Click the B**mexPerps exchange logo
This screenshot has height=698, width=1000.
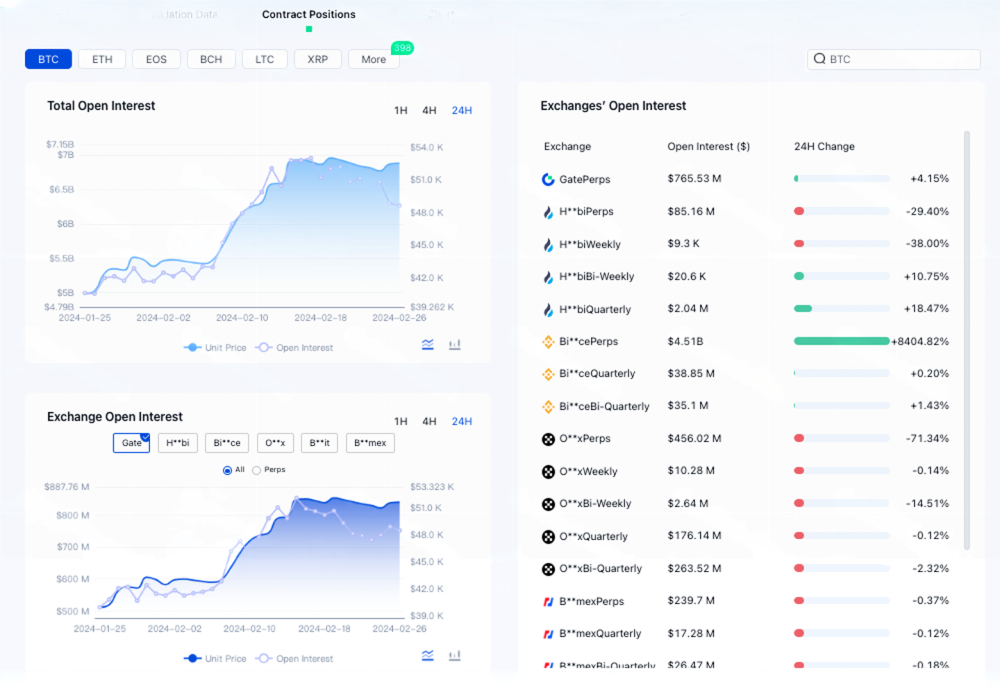click(x=548, y=601)
